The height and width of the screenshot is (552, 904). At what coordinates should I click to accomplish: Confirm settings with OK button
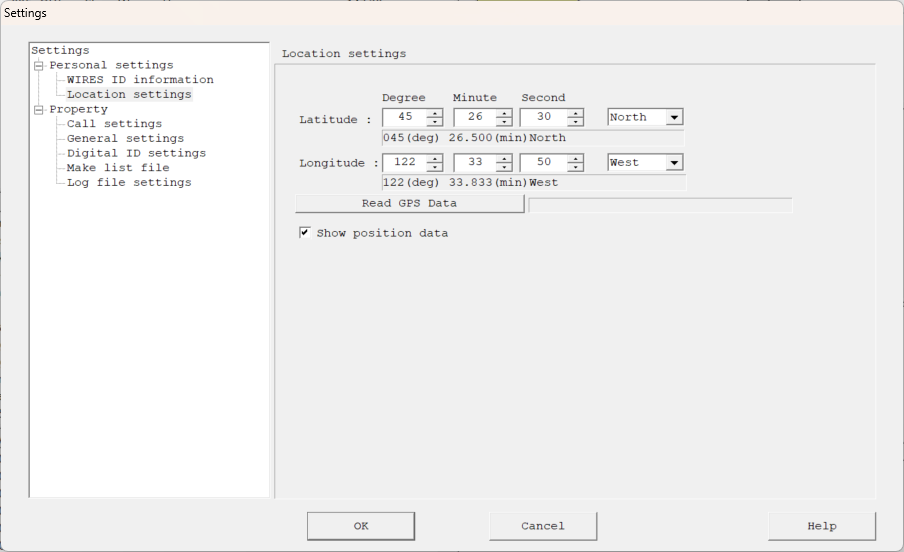(361, 526)
